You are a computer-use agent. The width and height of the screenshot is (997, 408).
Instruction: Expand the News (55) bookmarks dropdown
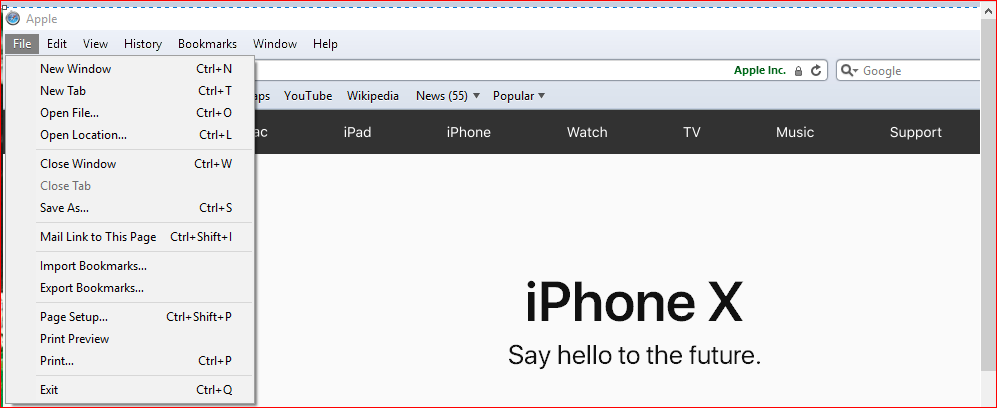click(476, 96)
